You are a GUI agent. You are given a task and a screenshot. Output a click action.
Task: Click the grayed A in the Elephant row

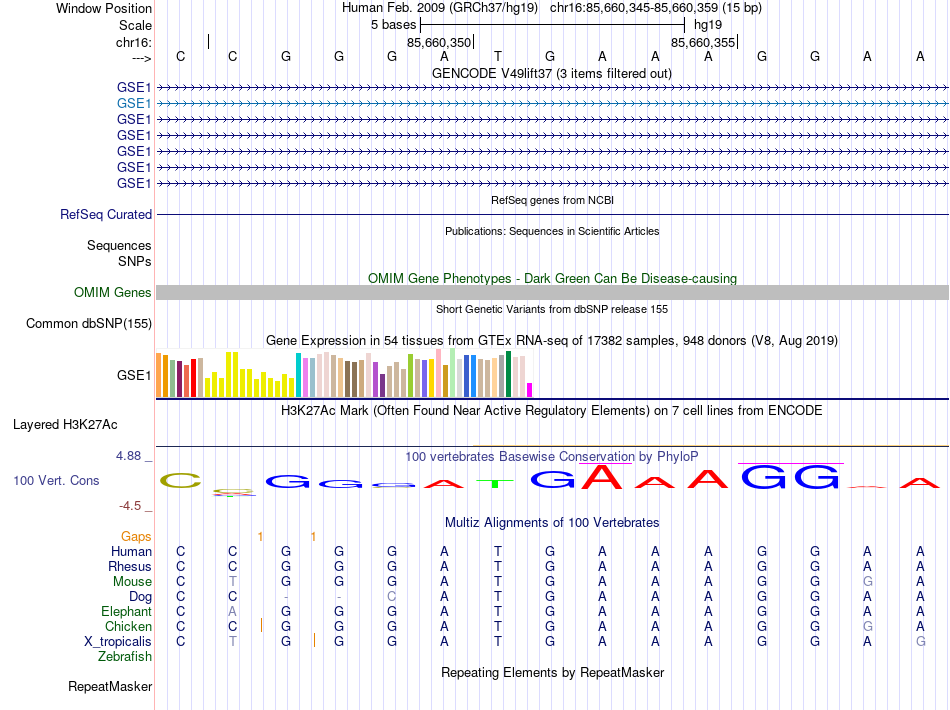[x=233, y=611]
